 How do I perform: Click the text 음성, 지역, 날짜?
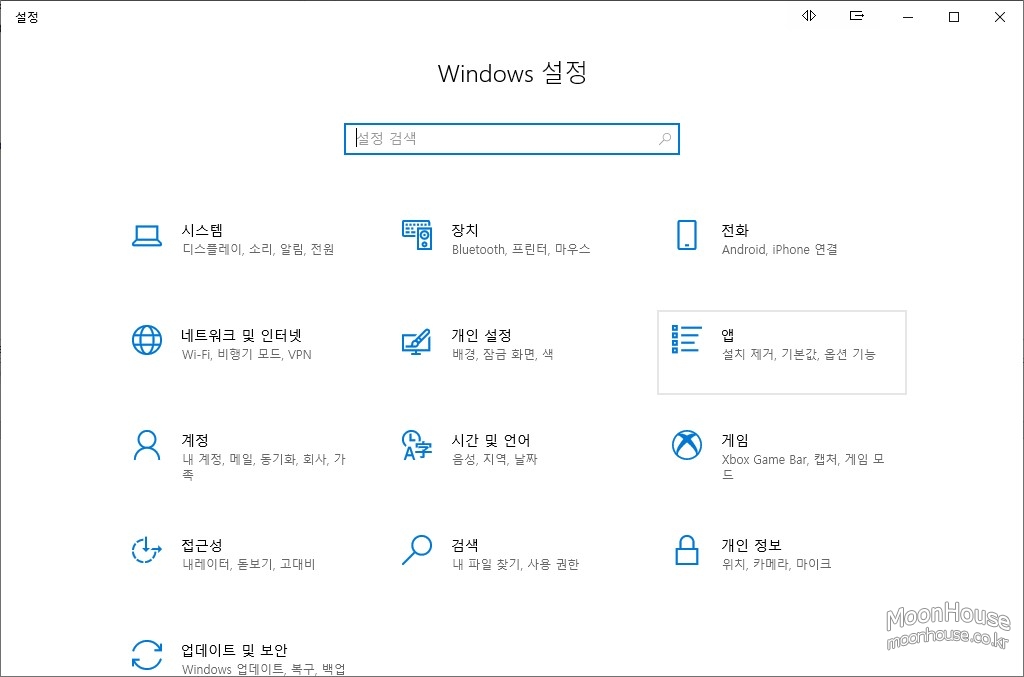(494, 459)
